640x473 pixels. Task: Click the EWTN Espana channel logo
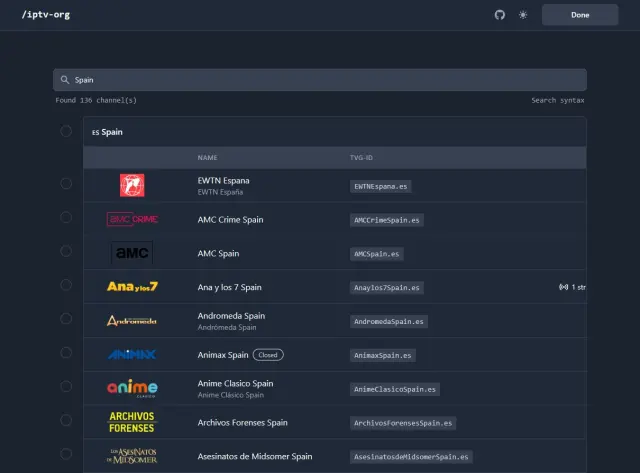coord(132,185)
